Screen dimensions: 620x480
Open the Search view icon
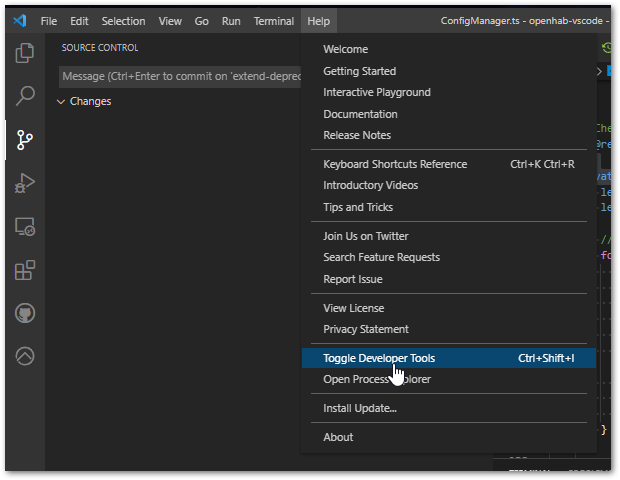point(25,97)
